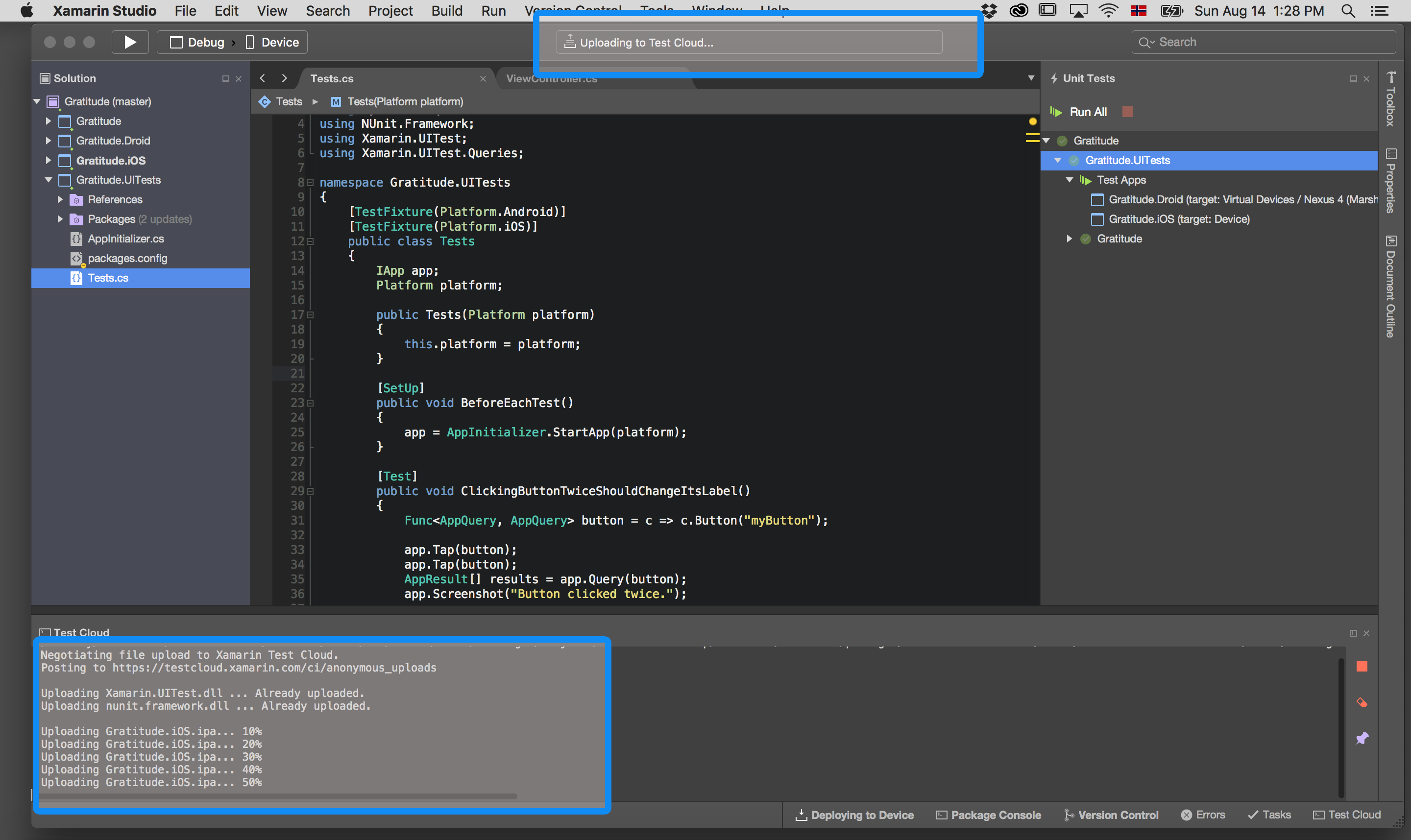Viewport: 1411px width, 840px height.
Task: Open the Document Outline side pad
Action: pyautogui.click(x=1390, y=287)
